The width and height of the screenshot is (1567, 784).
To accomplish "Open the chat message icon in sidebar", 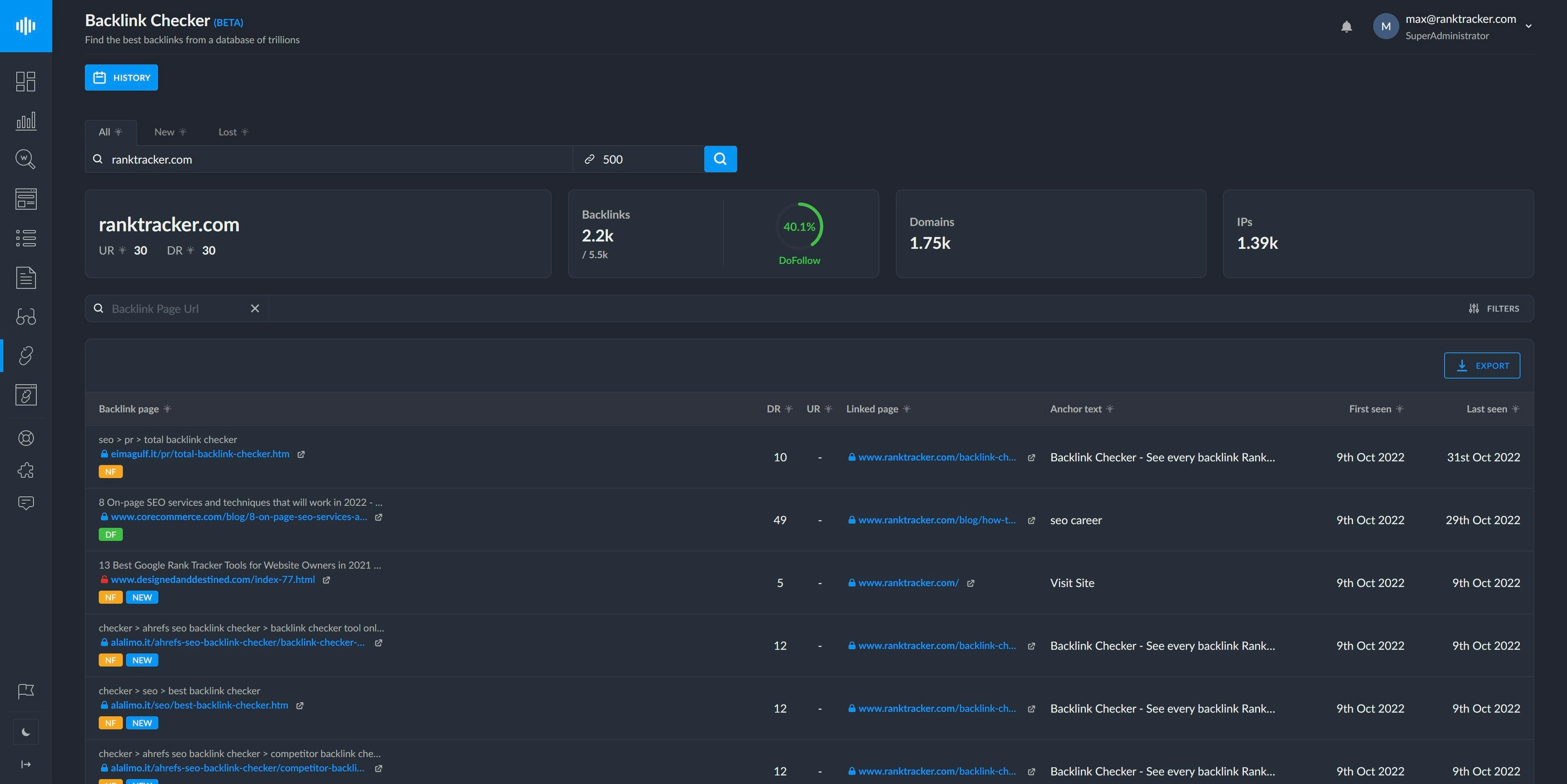I will point(26,503).
